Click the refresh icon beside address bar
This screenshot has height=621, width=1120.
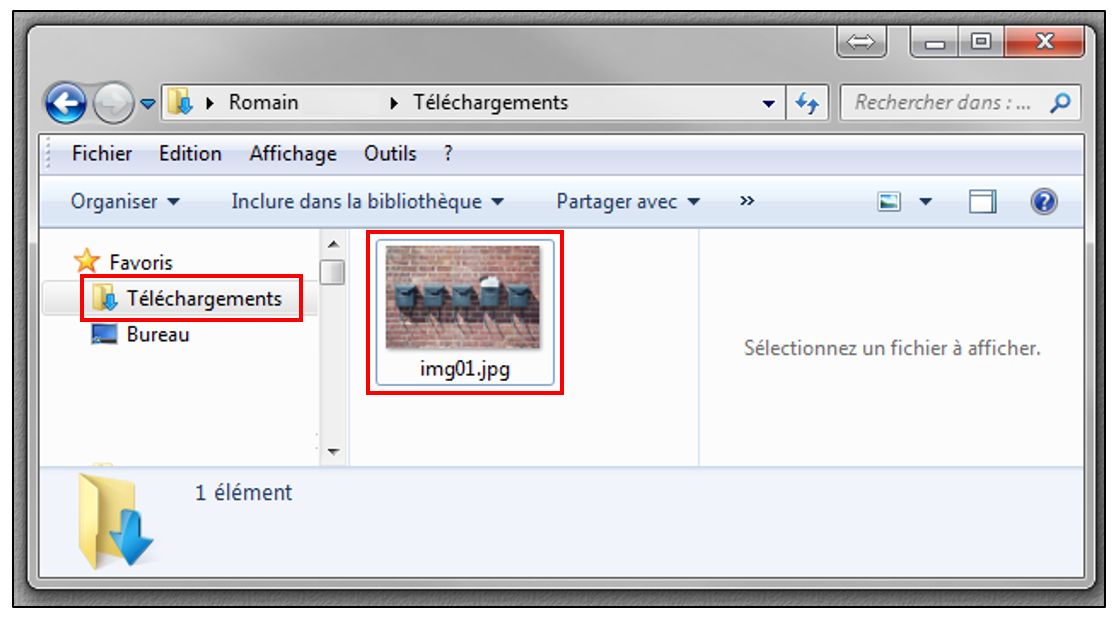click(x=807, y=103)
